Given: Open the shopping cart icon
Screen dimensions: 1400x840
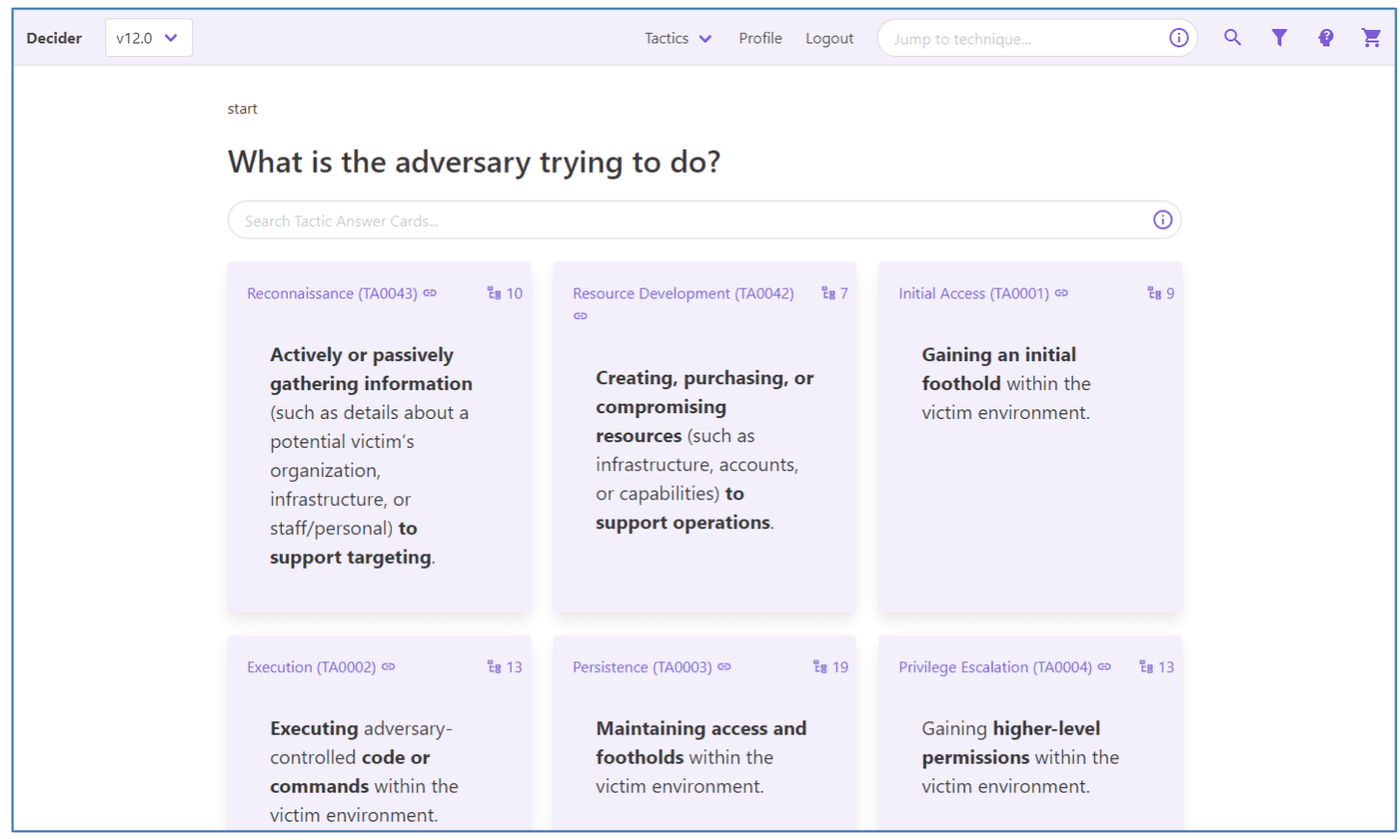Looking at the screenshot, I should tap(1371, 38).
